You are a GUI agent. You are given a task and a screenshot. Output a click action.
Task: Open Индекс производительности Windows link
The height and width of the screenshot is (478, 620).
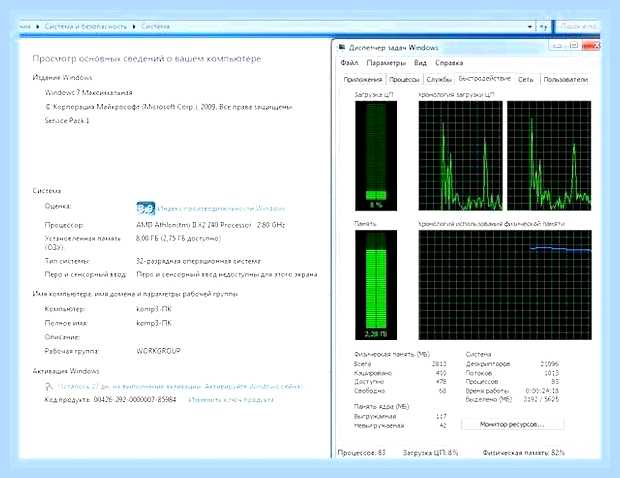point(221,208)
